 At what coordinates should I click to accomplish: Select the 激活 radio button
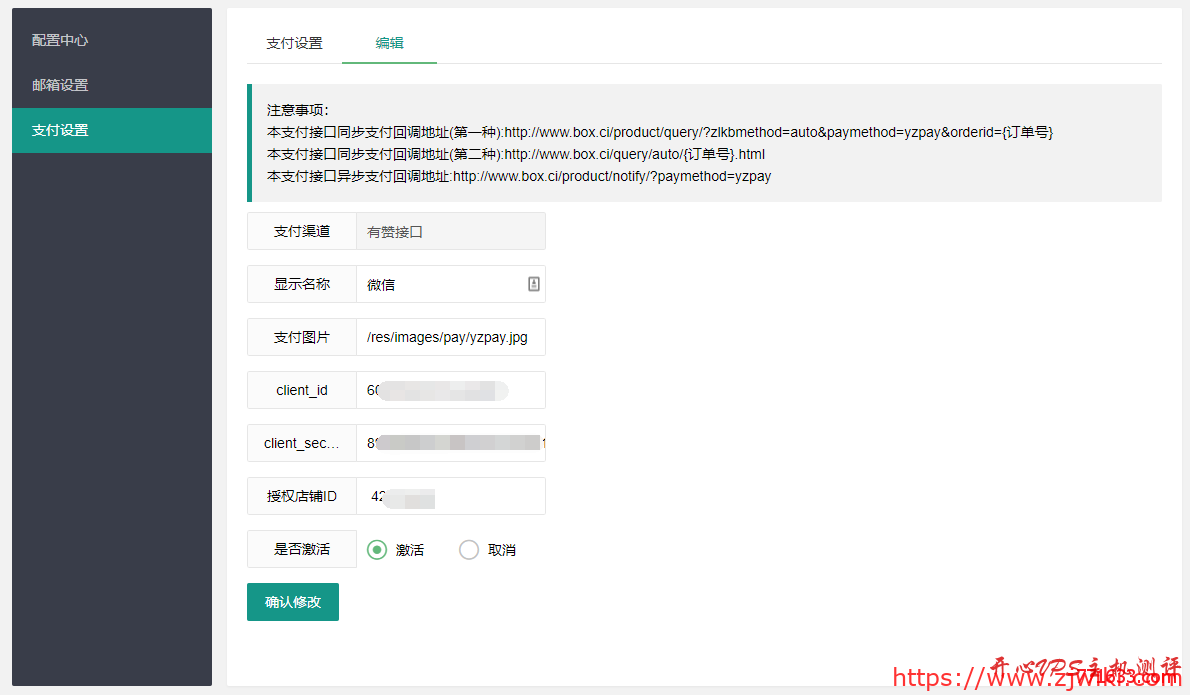pyautogui.click(x=377, y=549)
